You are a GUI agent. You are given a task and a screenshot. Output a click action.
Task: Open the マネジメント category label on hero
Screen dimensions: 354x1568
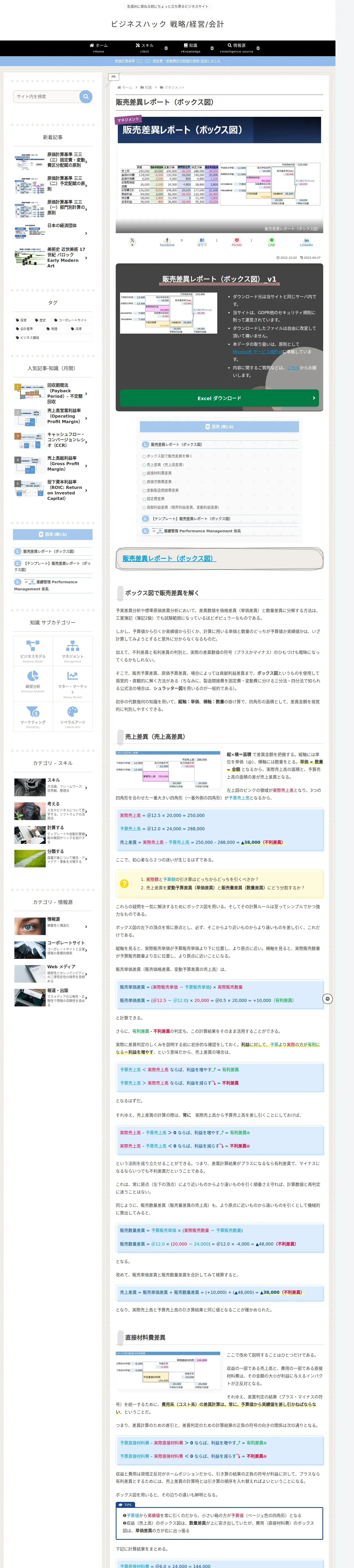[128, 119]
